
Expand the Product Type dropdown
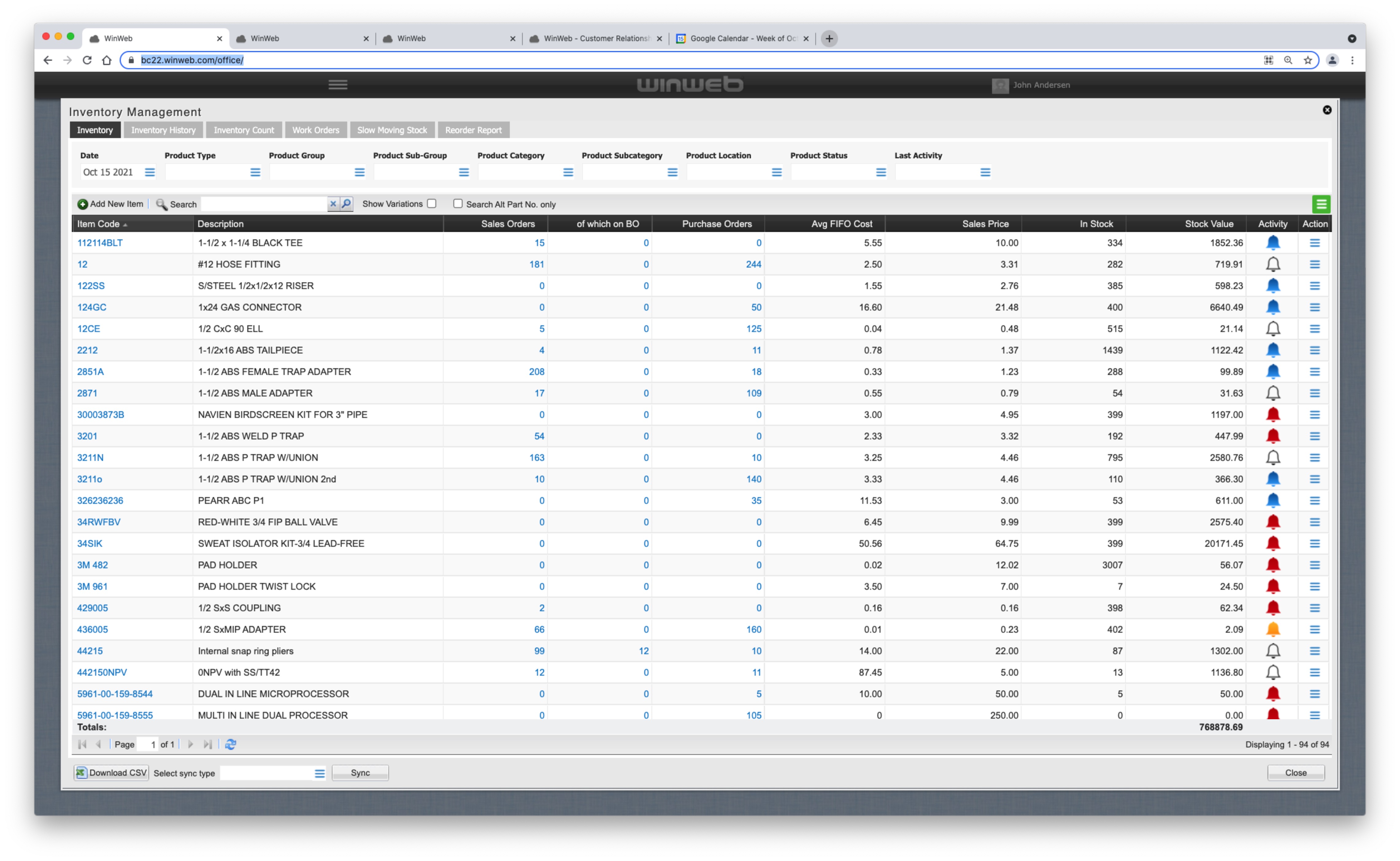click(255, 172)
